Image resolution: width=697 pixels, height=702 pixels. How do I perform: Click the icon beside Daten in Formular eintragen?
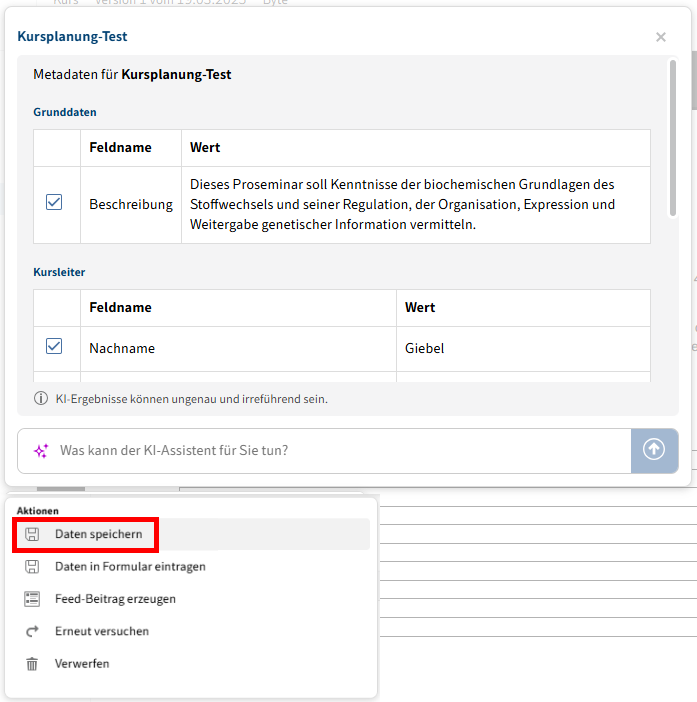pos(32,567)
